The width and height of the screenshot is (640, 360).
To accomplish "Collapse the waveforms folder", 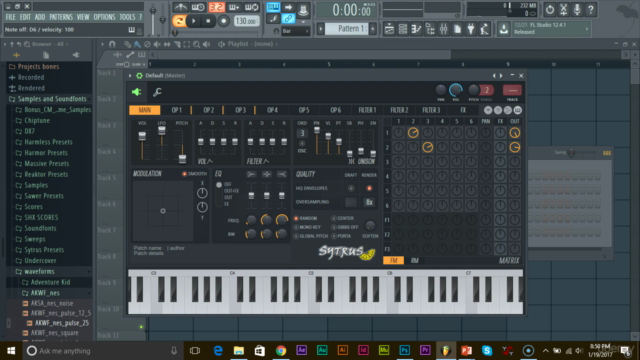I will click(39, 271).
